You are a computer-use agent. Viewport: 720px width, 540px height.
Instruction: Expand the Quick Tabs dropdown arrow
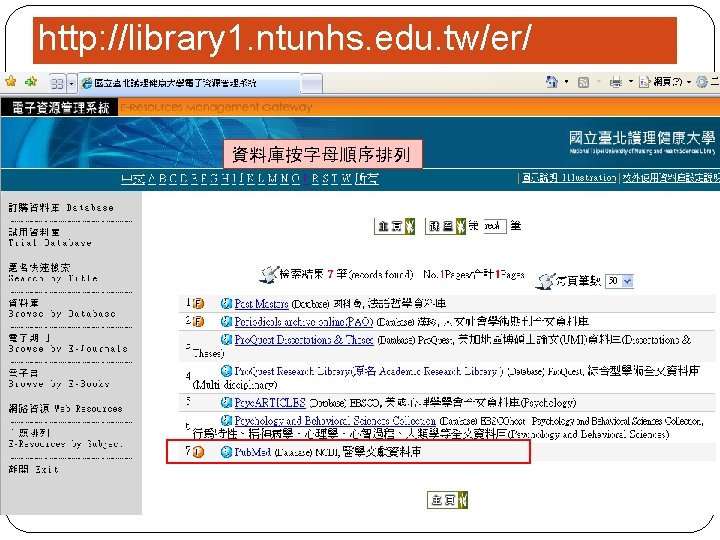[71, 84]
